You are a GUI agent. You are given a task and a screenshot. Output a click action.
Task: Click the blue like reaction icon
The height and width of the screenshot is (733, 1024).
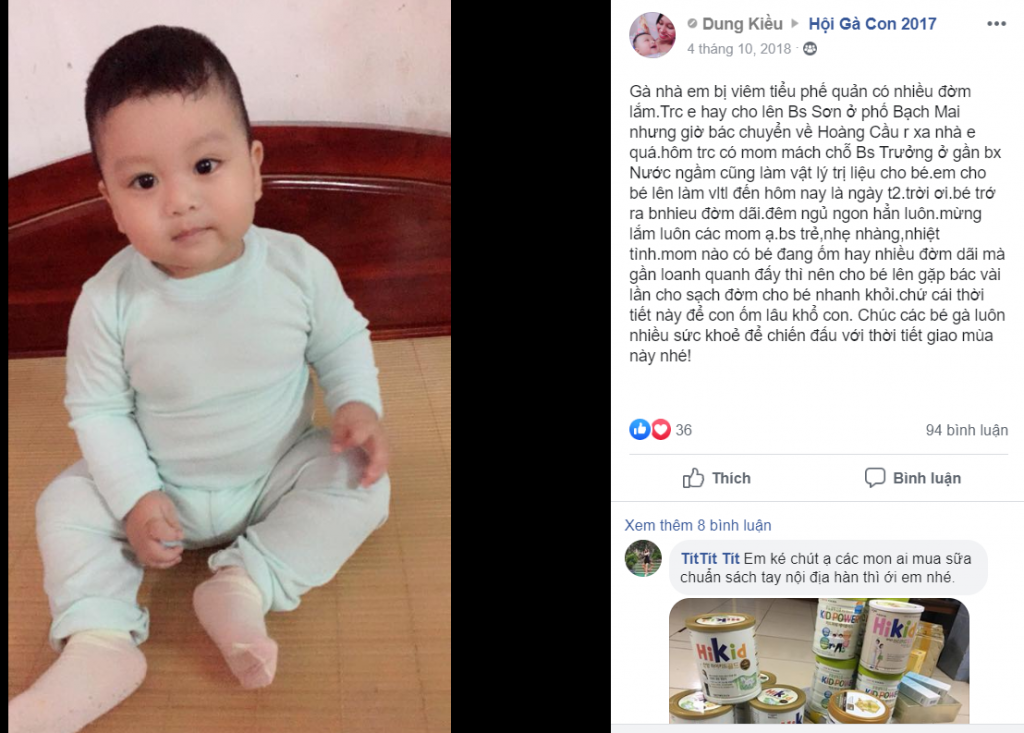click(639, 429)
